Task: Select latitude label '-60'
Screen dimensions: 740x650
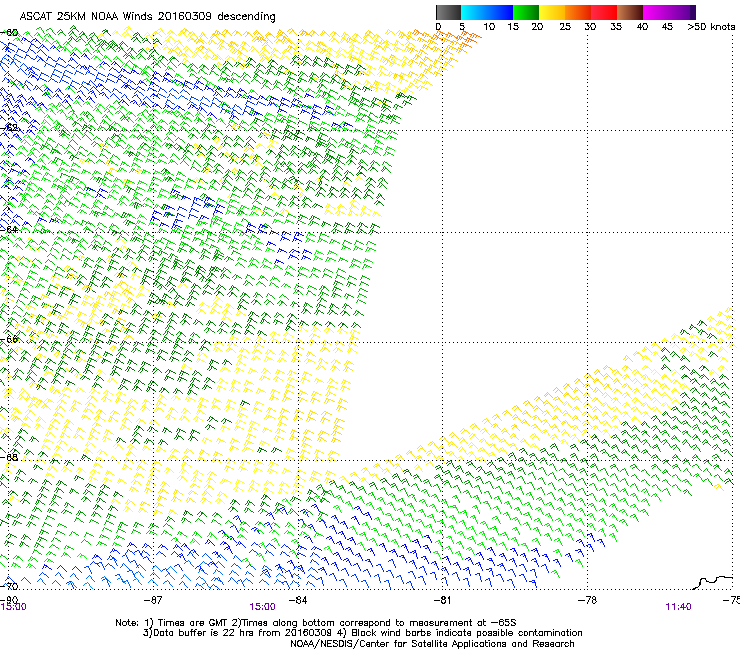Action: tap(9, 33)
